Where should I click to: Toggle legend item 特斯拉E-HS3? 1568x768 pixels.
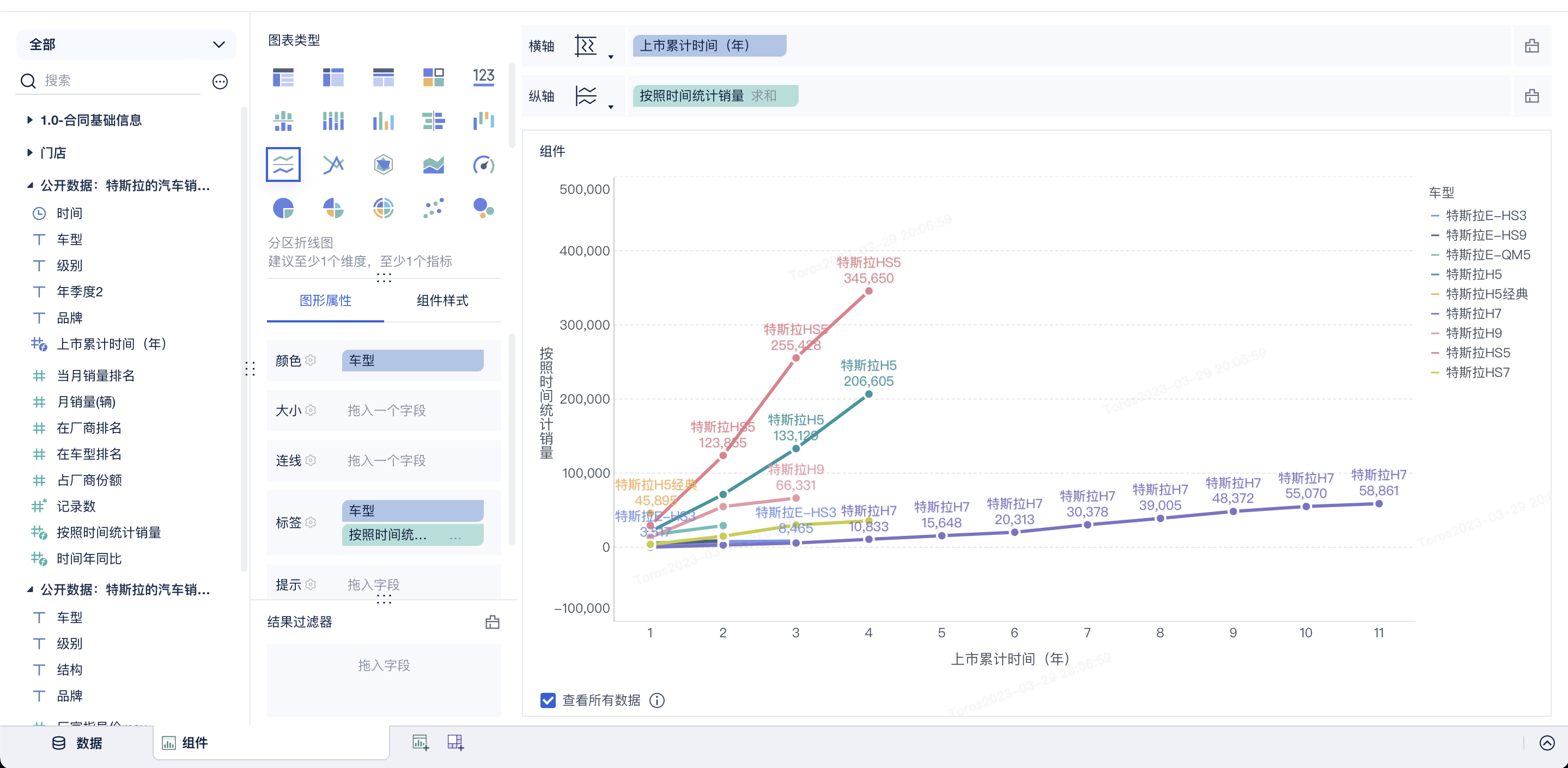click(x=1479, y=216)
